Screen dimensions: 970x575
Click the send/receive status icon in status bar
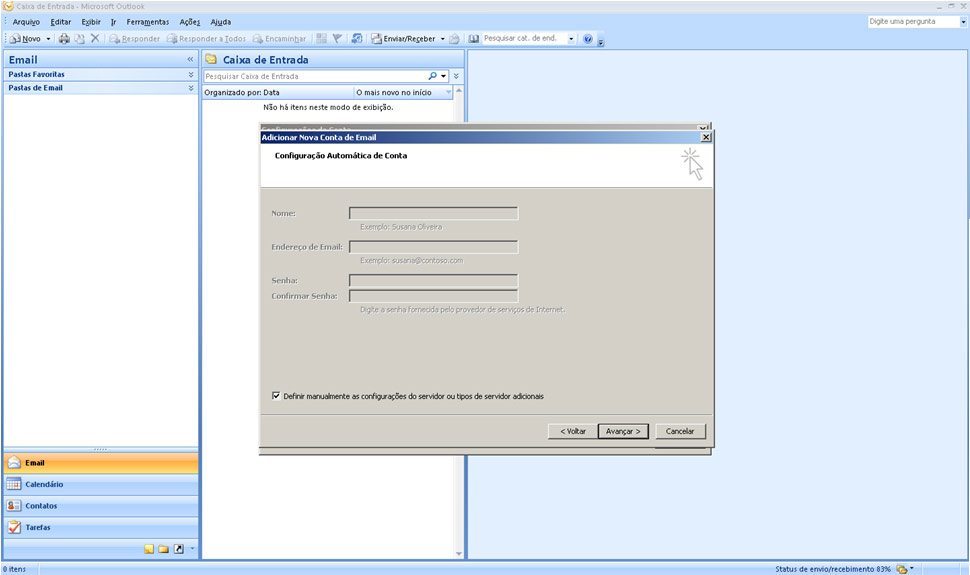click(x=902, y=569)
